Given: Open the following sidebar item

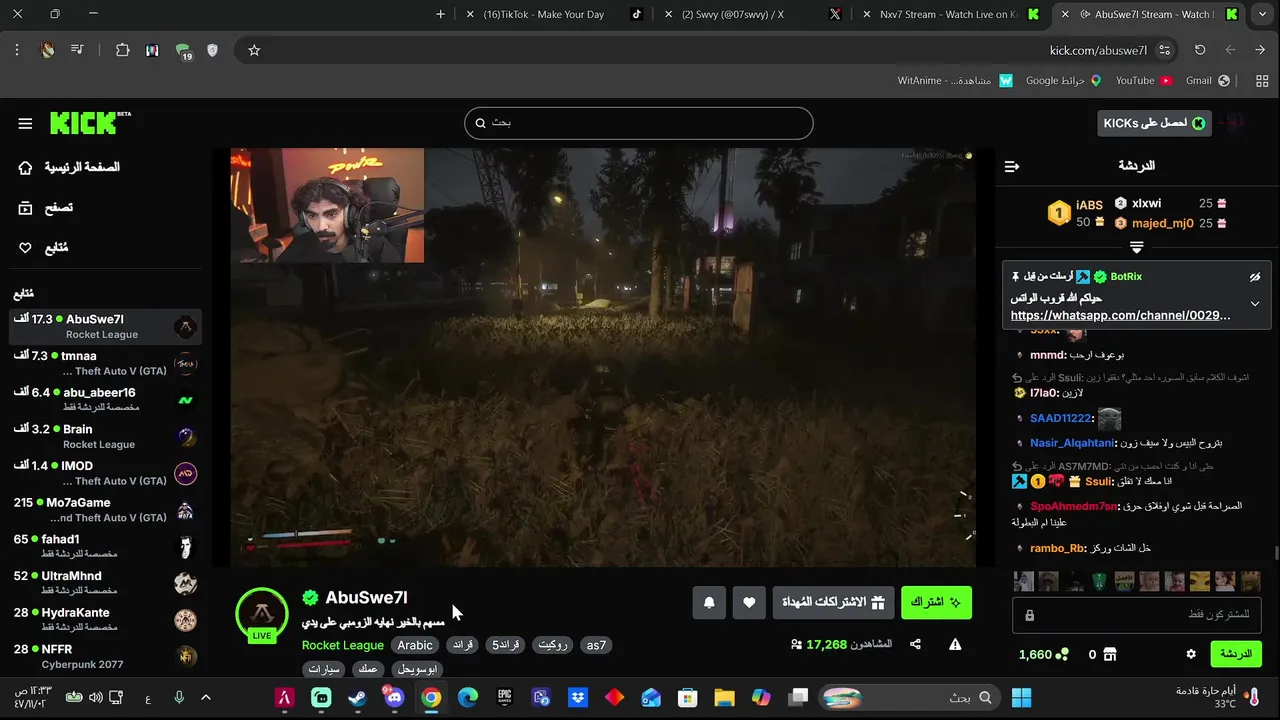Looking at the screenshot, I should tap(45, 247).
